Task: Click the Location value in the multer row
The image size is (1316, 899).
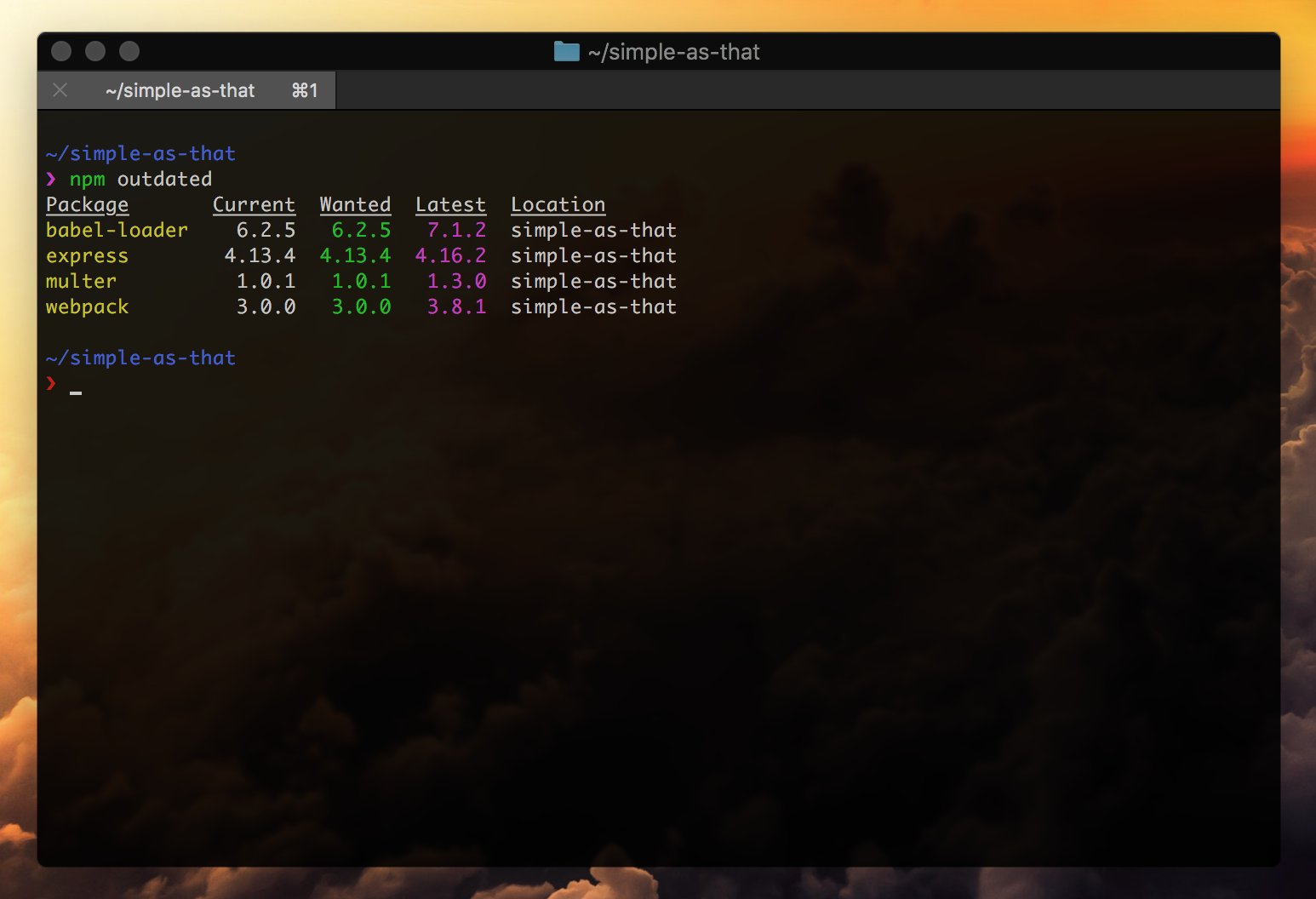Action: pyautogui.click(x=593, y=281)
